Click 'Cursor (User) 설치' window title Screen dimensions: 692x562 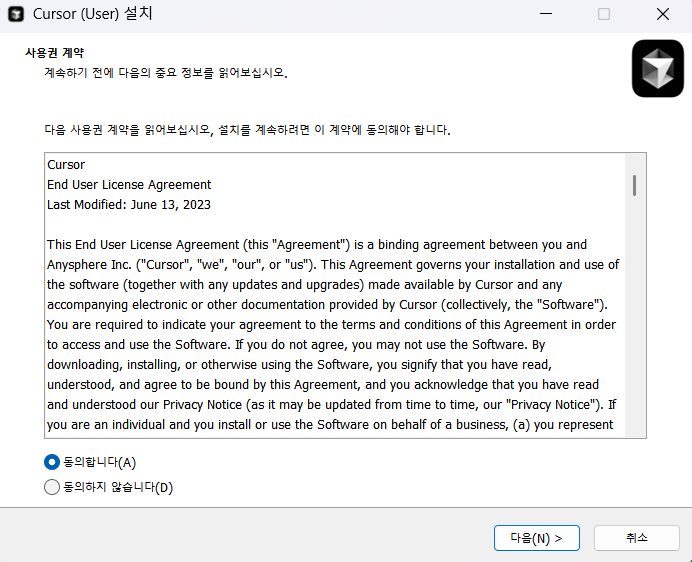coord(93,14)
